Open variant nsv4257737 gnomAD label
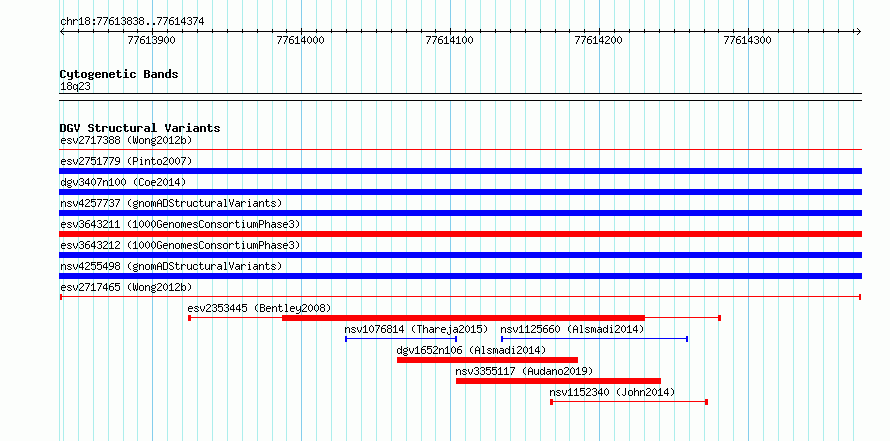Viewport: 890px width, 441px height. pos(171,203)
